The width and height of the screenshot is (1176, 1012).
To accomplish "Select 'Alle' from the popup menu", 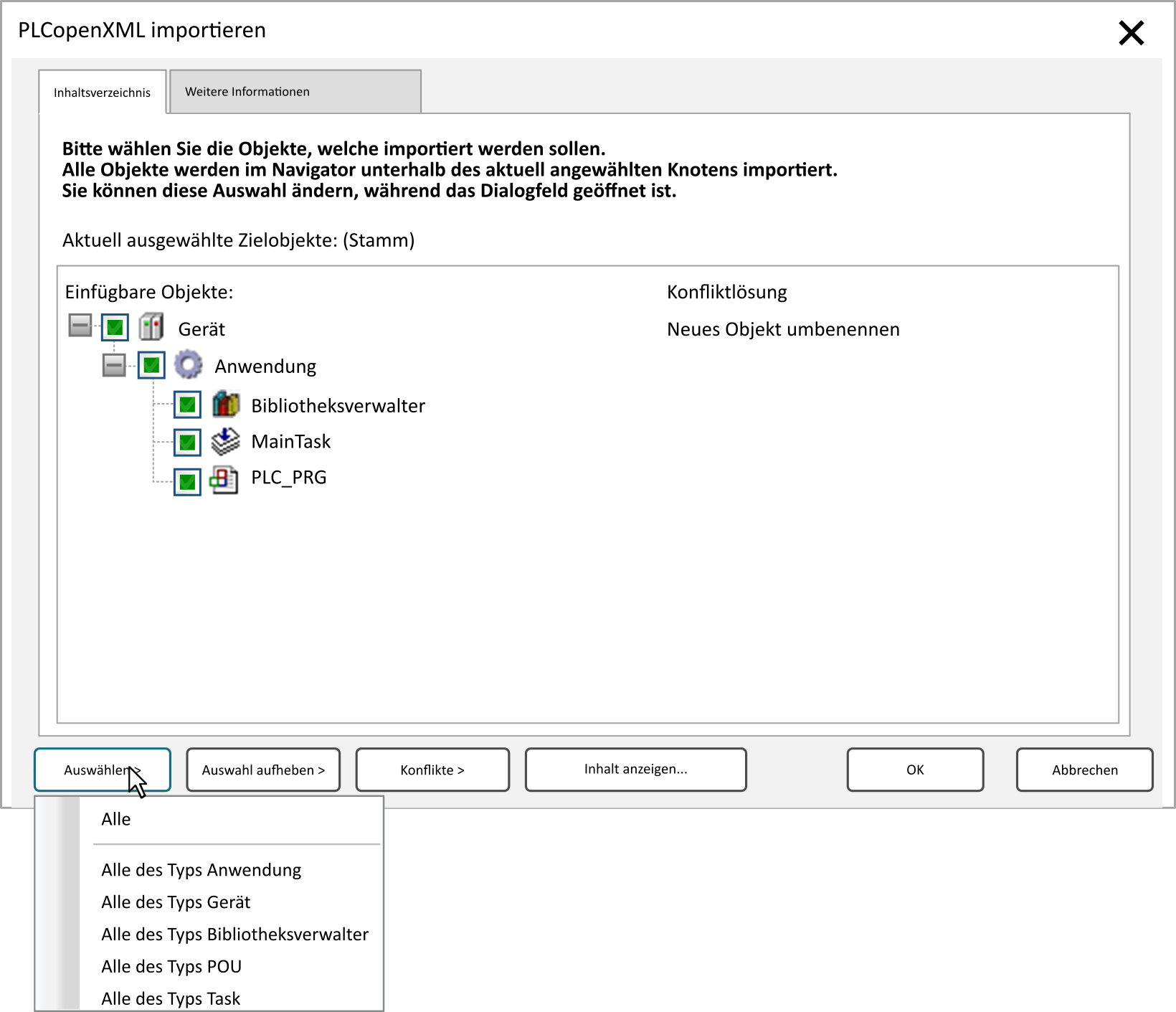I will pyautogui.click(x=116, y=820).
